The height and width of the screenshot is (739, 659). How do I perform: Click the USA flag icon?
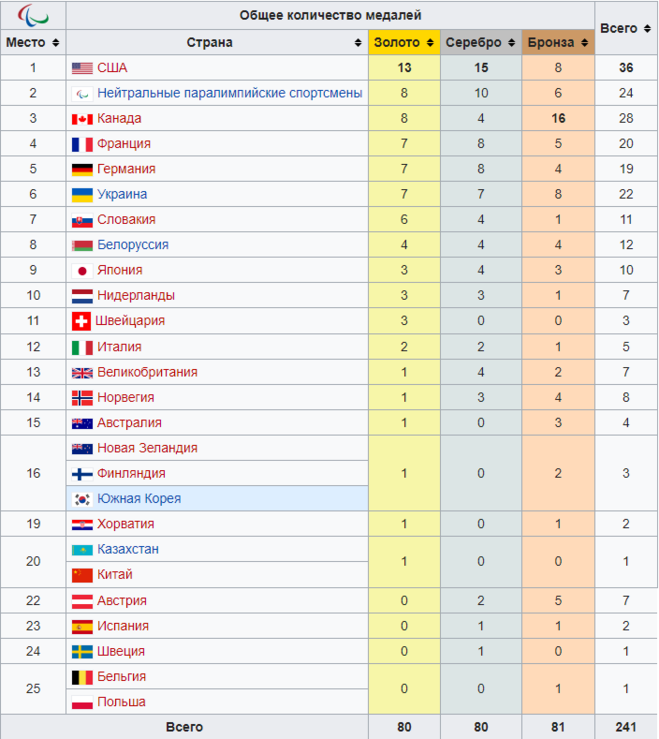[82, 68]
